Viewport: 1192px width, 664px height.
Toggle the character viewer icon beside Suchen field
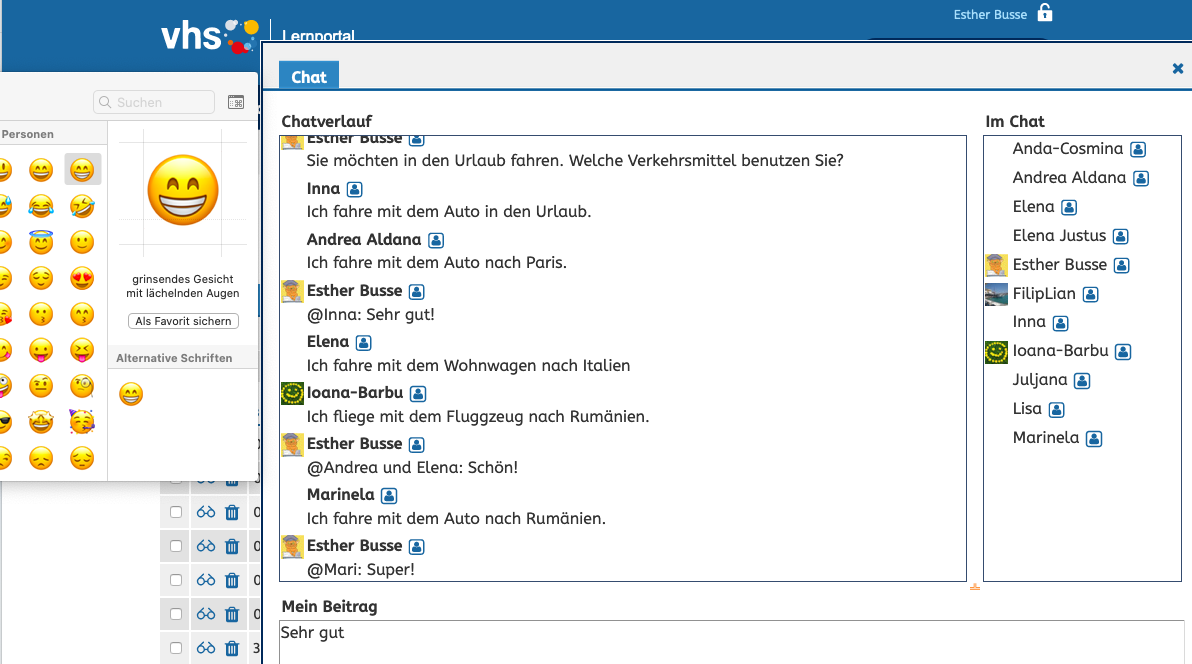click(236, 102)
